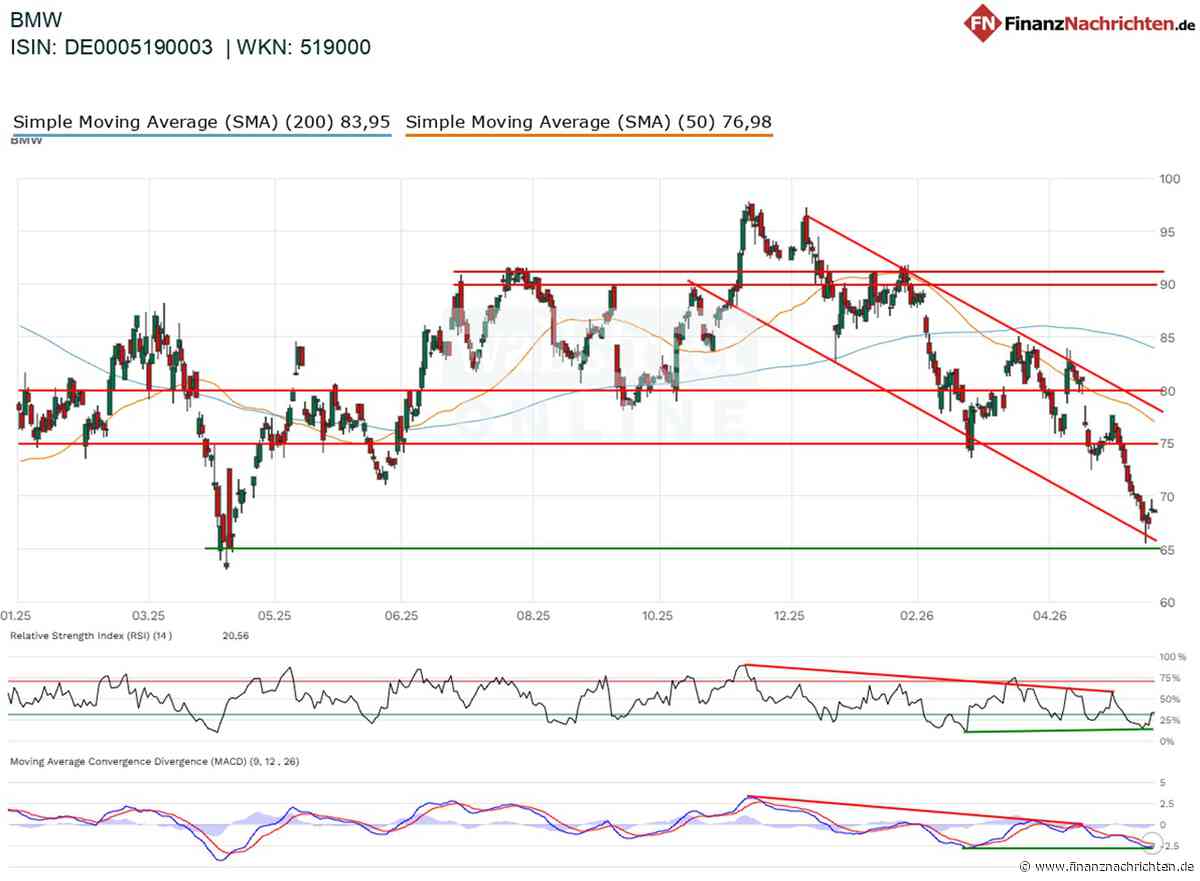Click the www.finanznachrichten.de copyright text

coord(1106,867)
